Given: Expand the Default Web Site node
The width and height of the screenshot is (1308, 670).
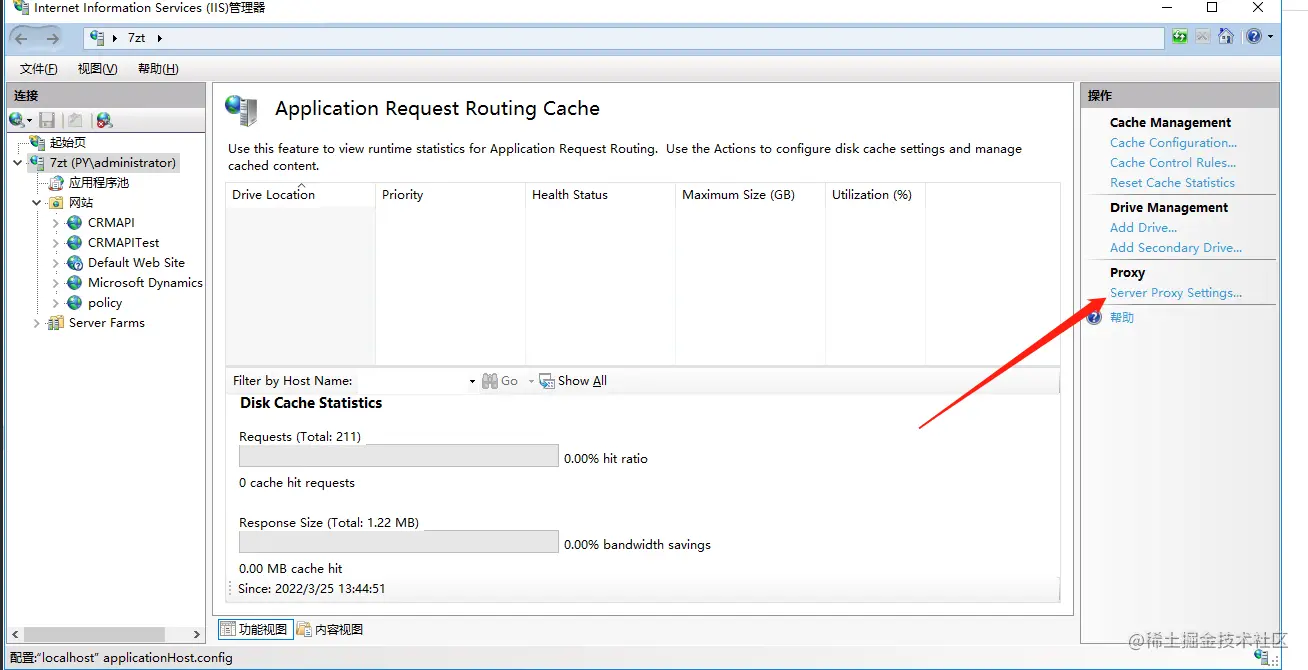Looking at the screenshot, I should point(56,263).
